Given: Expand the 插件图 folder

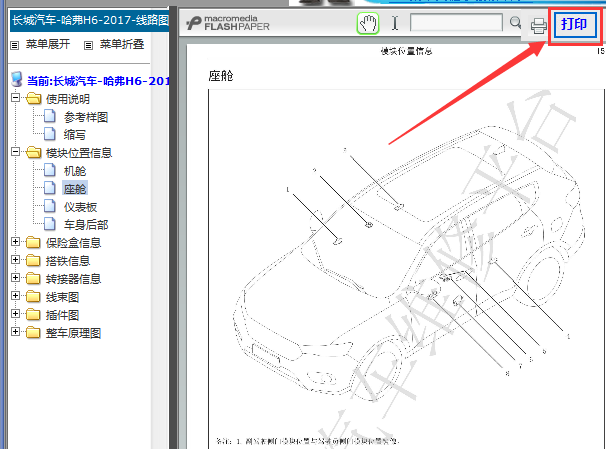Looking at the screenshot, I should [15, 313].
